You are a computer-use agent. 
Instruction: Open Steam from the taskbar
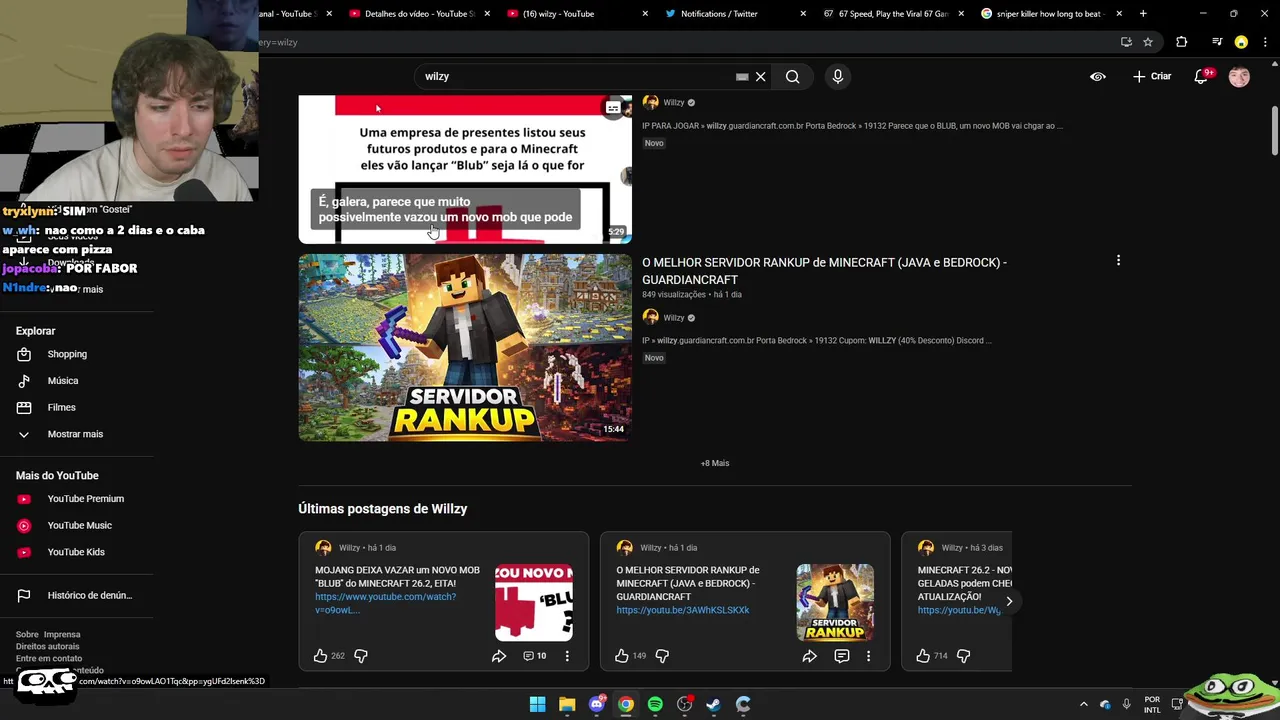(713, 704)
